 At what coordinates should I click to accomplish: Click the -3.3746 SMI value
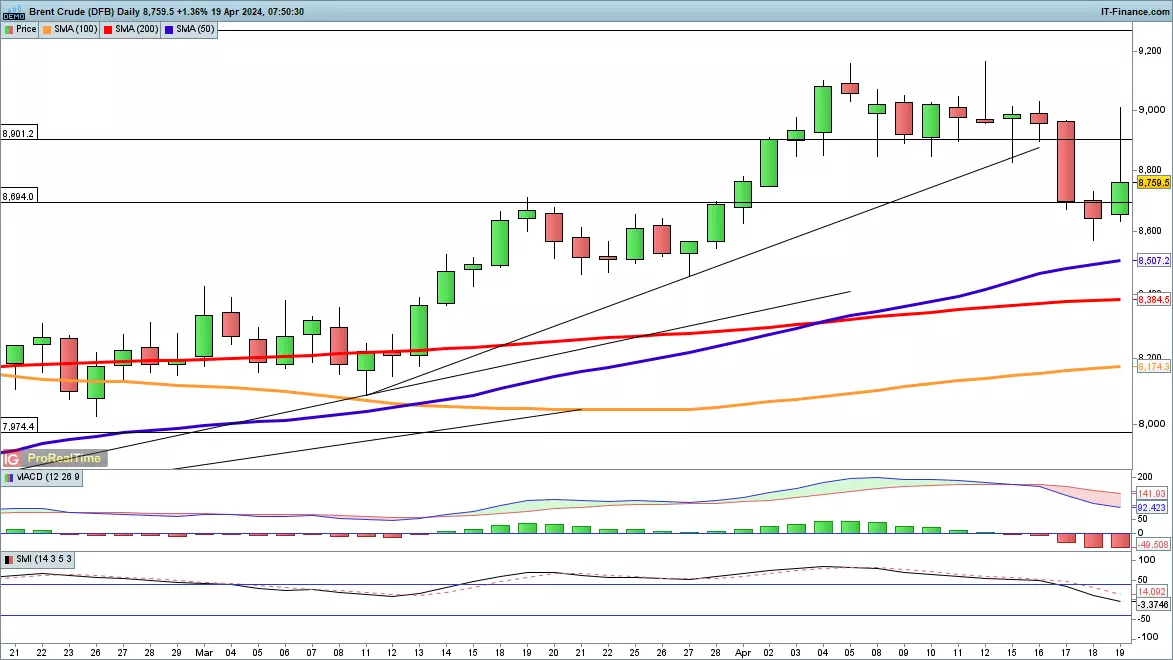click(1153, 605)
